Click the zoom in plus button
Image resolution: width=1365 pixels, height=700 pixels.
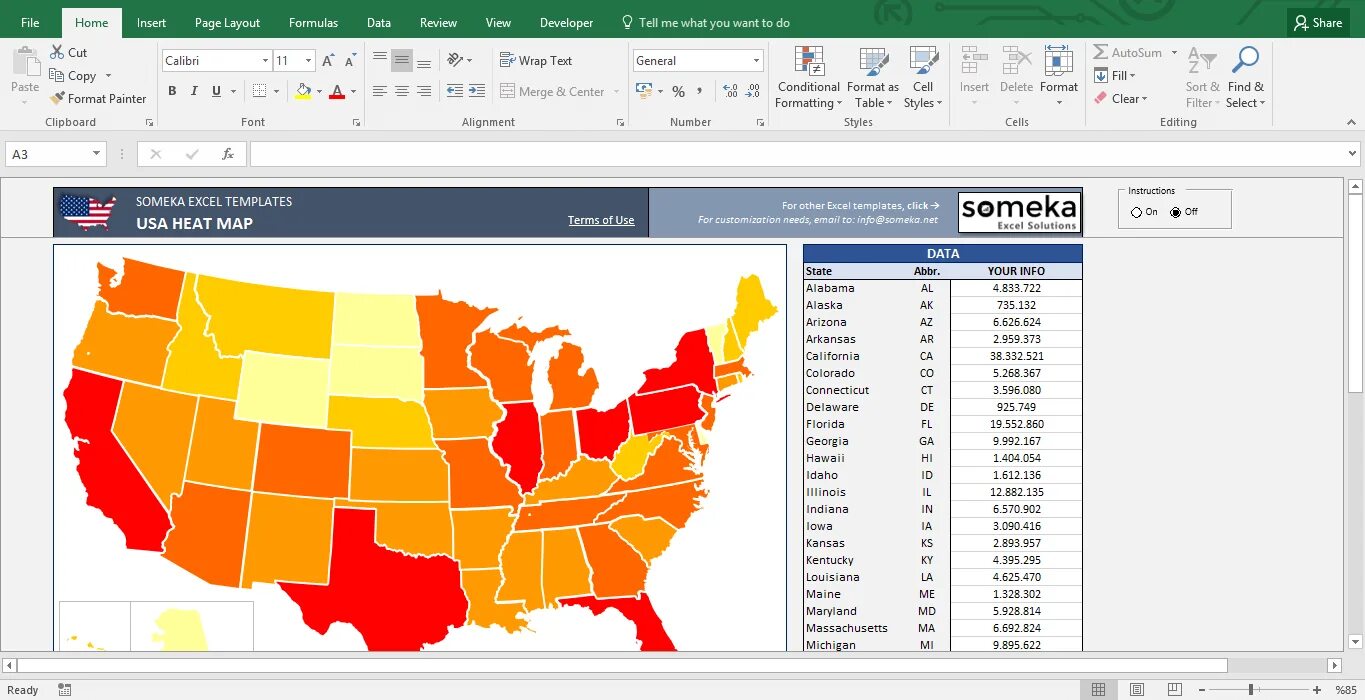[x=1319, y=689]
